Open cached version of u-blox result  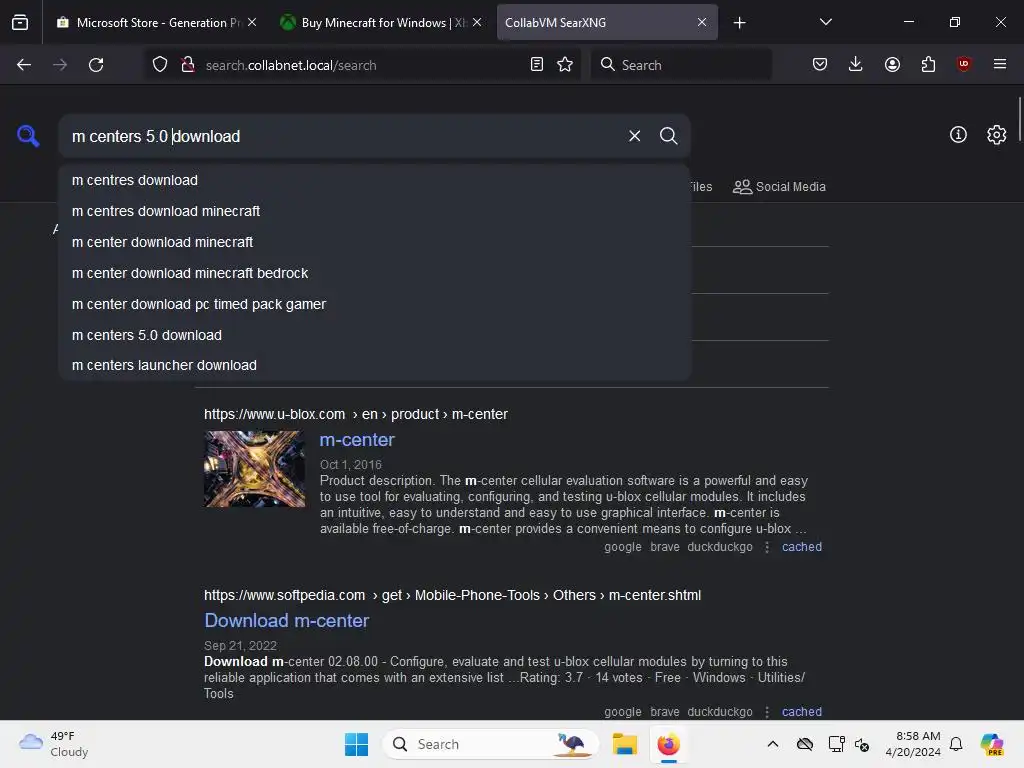[x=801, y=547]
